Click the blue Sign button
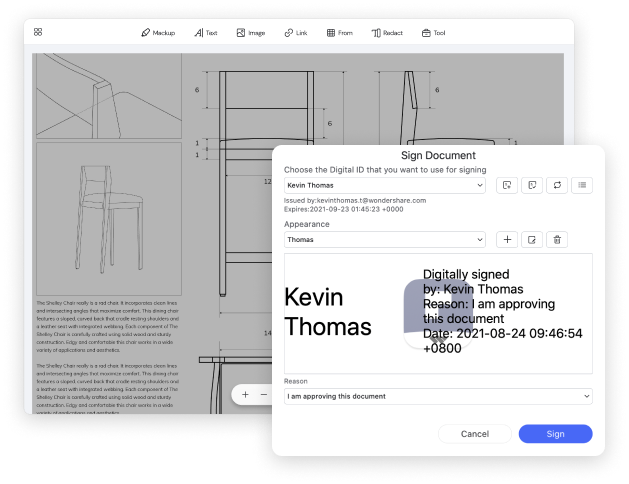Image resolution: width=629 pixels, height=484 pixels. coord(556,434)
